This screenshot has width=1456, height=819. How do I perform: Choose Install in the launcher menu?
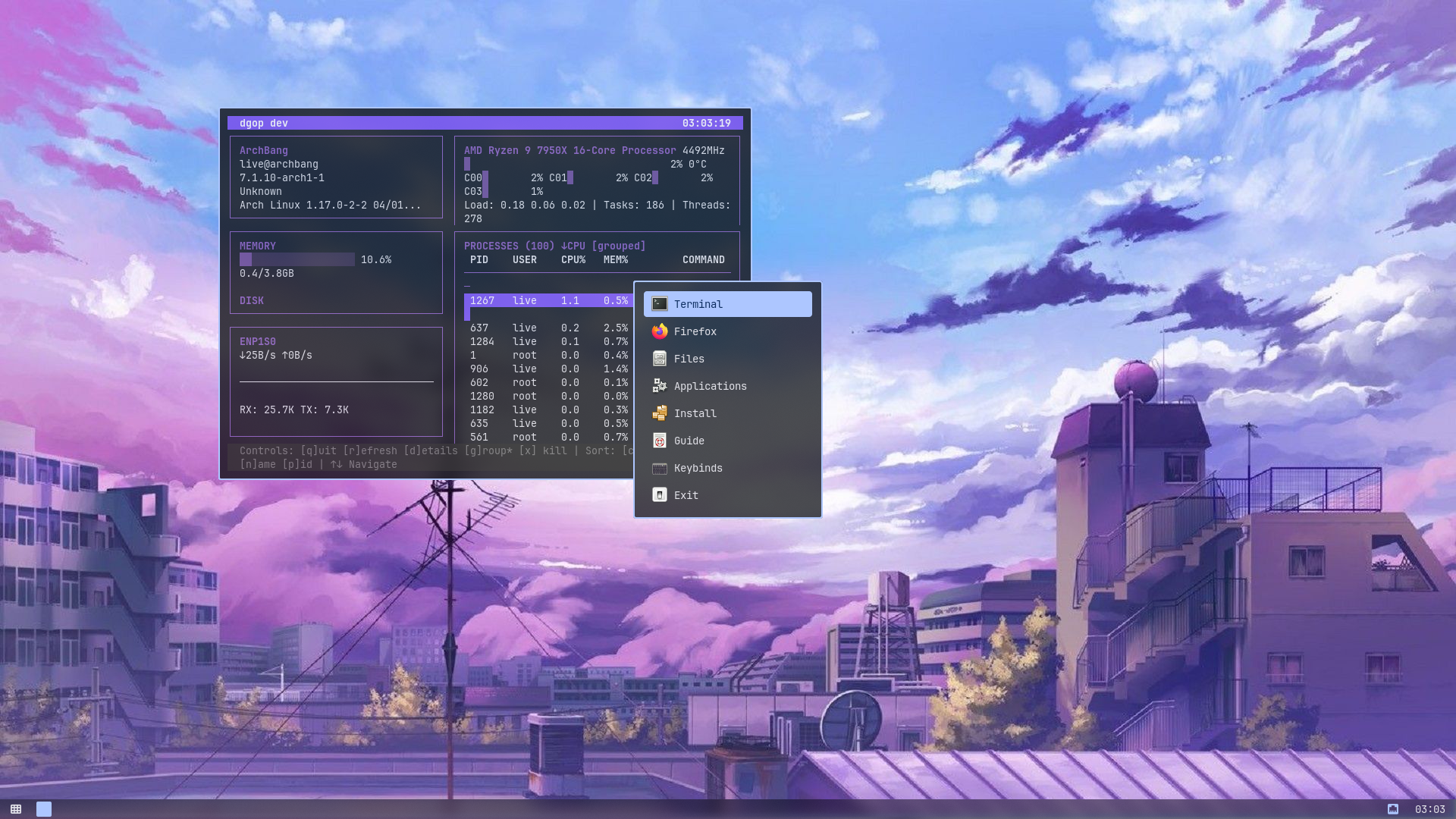pos(727,413)
